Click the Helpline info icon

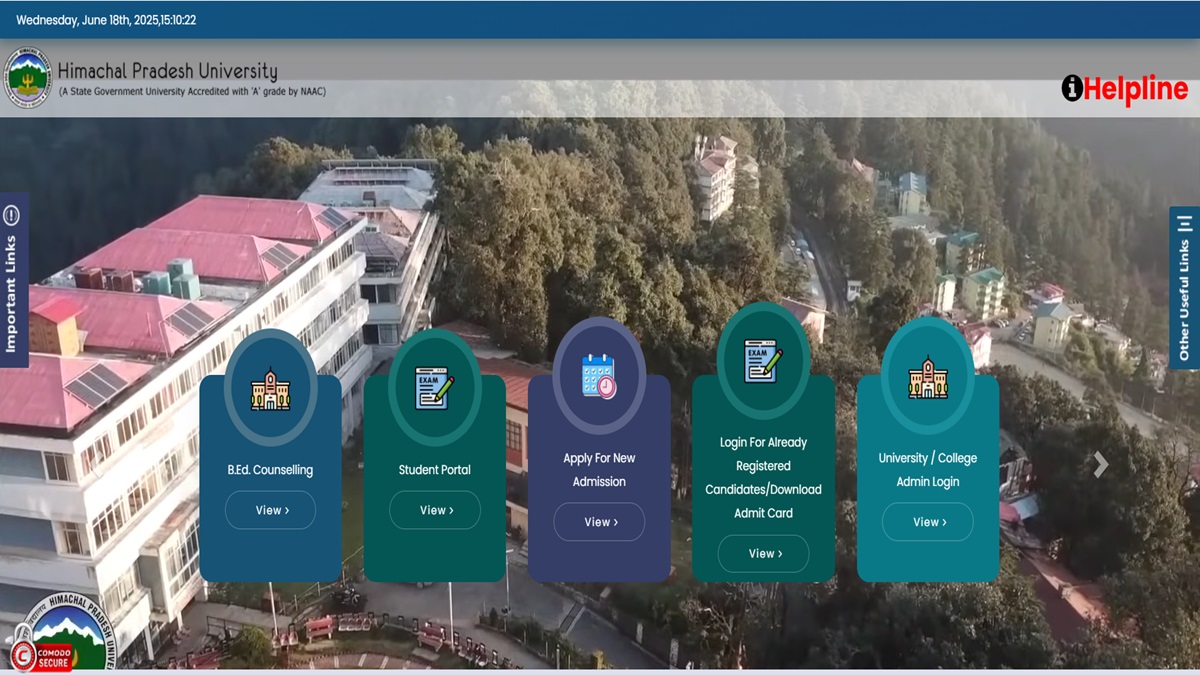[1072, 89]
